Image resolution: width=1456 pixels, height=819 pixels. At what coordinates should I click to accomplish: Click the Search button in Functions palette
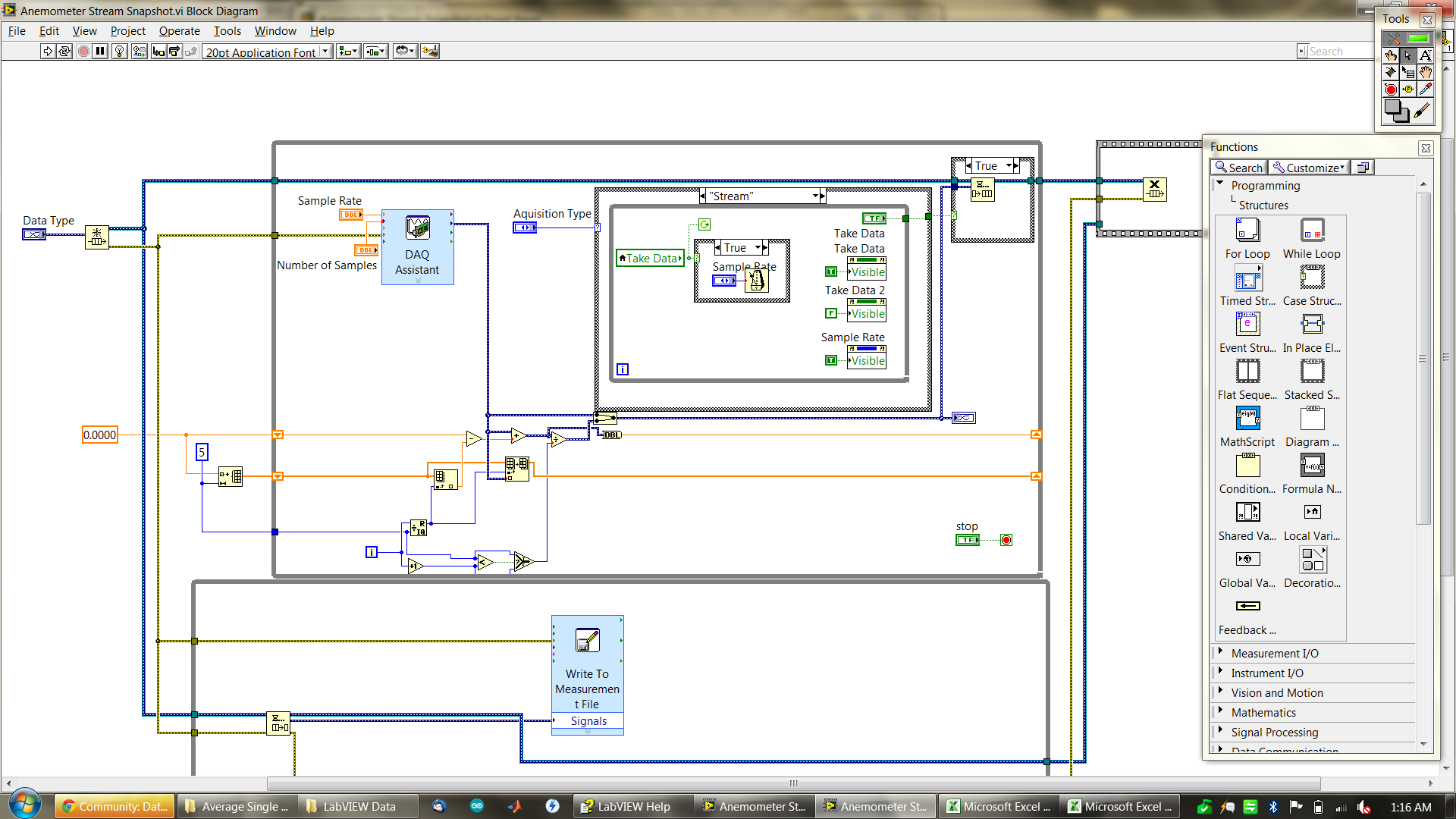click(1238, 168)
